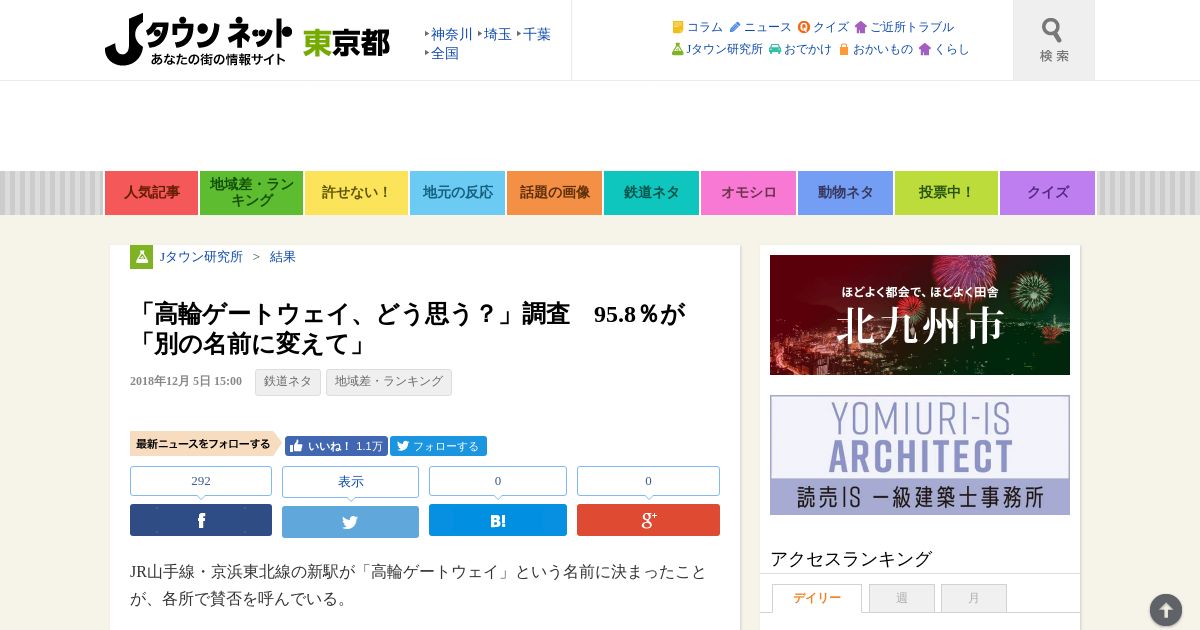The width and height of the screenshot is (1200, 630).
Task: Click the Jタウン研究所 breadcrumb link
Action: [201, 257]
